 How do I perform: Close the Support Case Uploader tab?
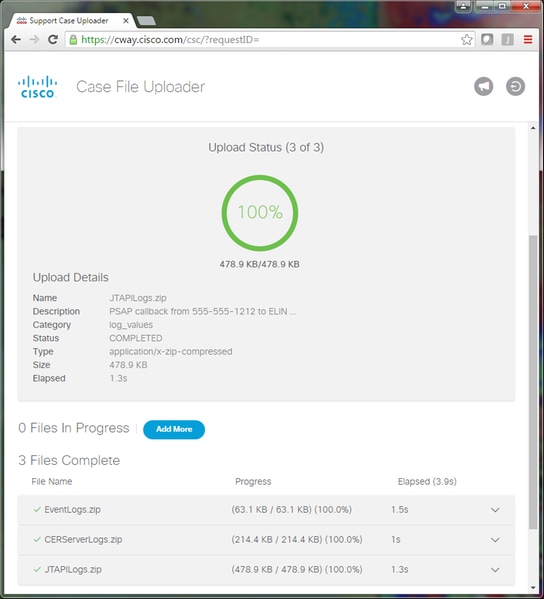tap(126, 21)
